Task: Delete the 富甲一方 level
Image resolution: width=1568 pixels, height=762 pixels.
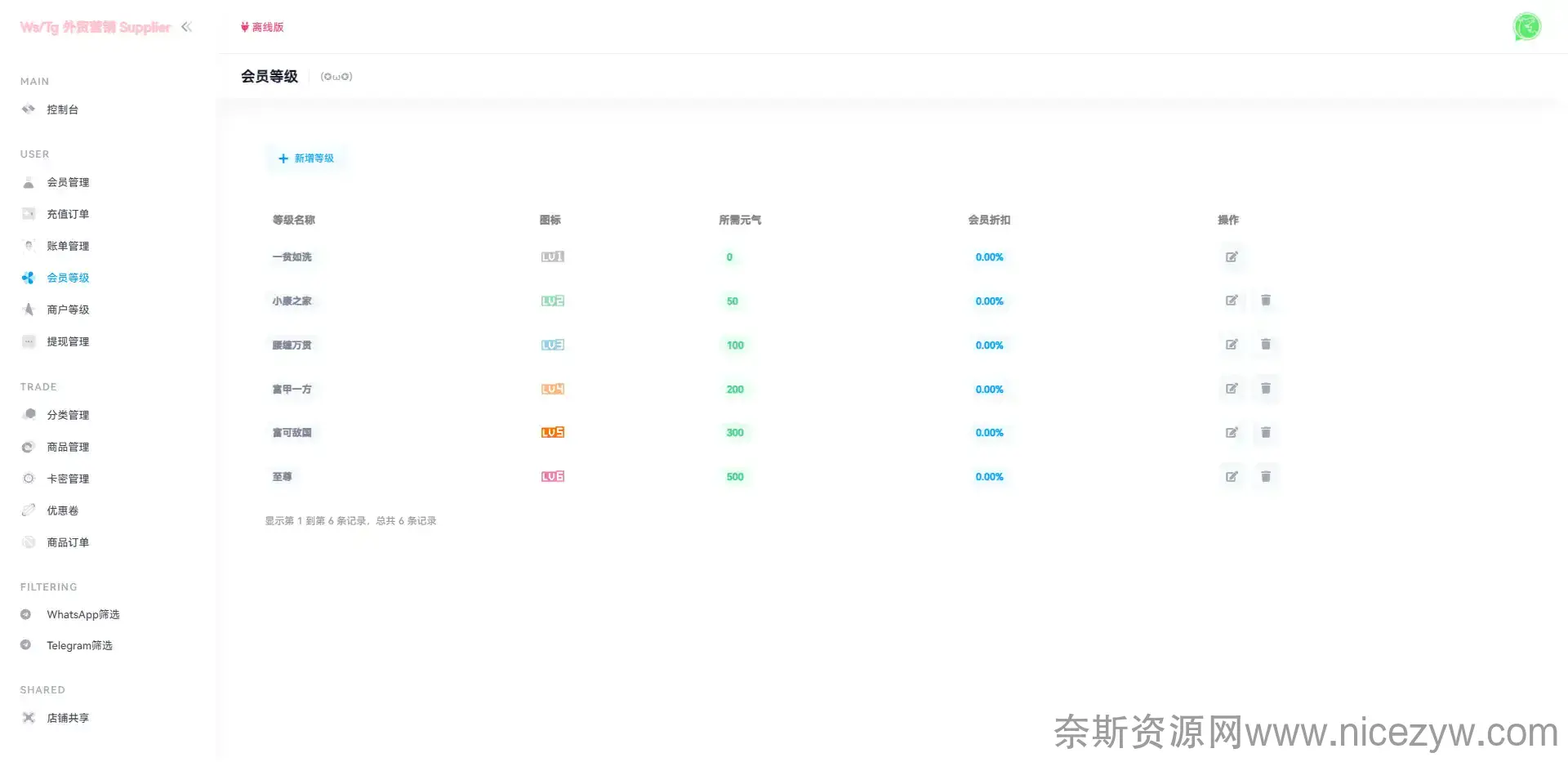Action: click(1266, 389)
